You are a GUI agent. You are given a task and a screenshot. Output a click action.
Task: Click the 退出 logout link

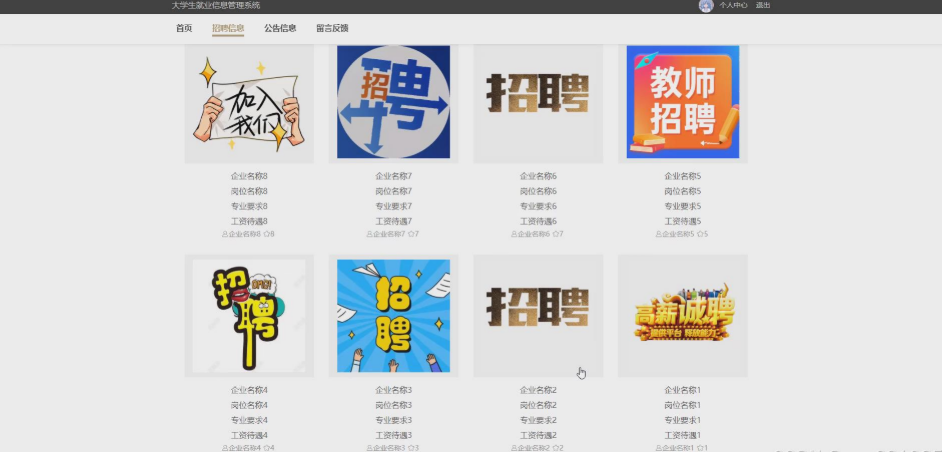(x=763, y=5)
